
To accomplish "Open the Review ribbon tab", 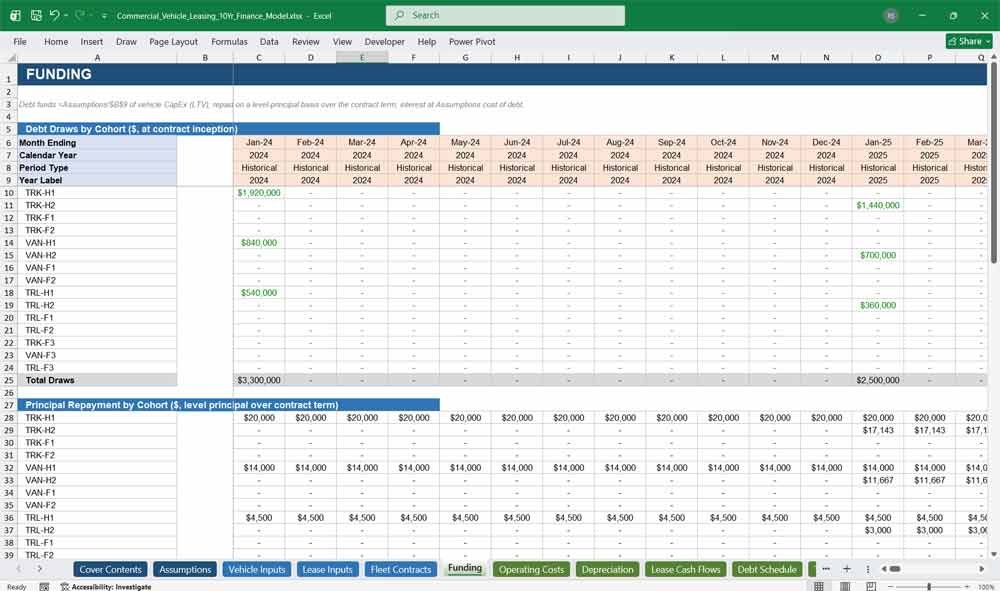I will tap(305, 41).
